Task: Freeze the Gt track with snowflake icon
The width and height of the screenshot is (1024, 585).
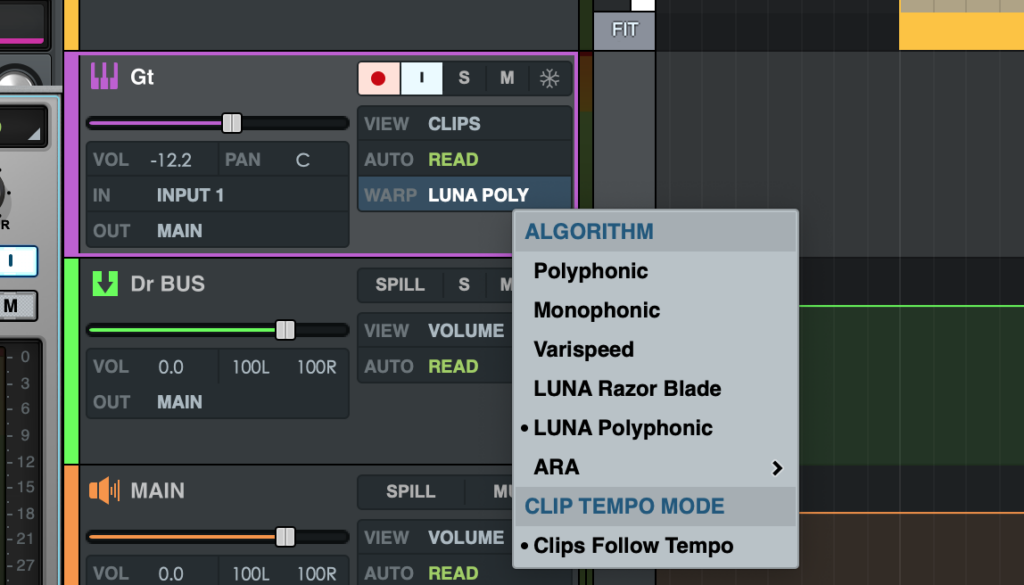Action: tap(549, 78)
